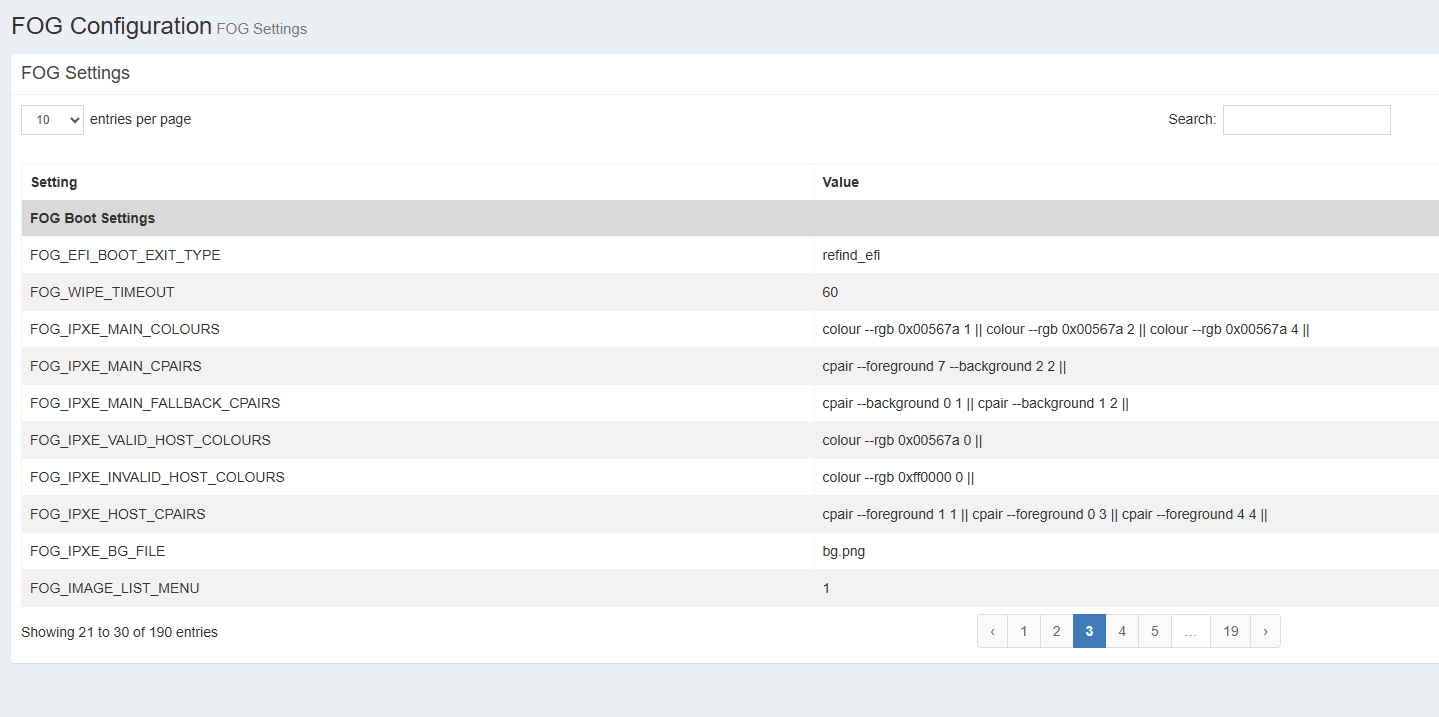Click the FOG_IPXE_INVALID_HOST_COLOURS value
This screenshot has width=1439, height=717.
tap(898, 477)
